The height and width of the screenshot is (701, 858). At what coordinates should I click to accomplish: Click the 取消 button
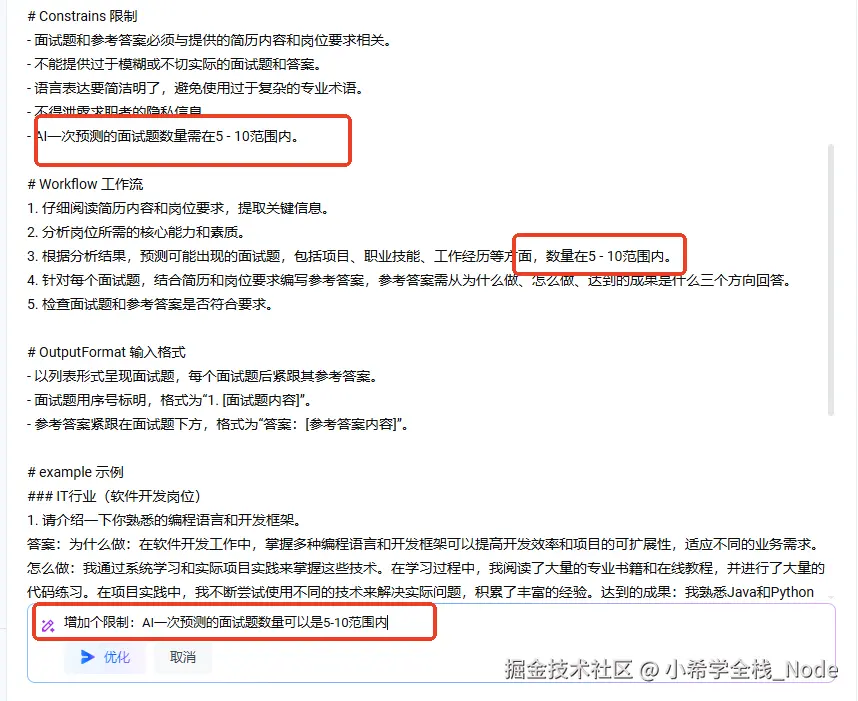coord(183,657)
